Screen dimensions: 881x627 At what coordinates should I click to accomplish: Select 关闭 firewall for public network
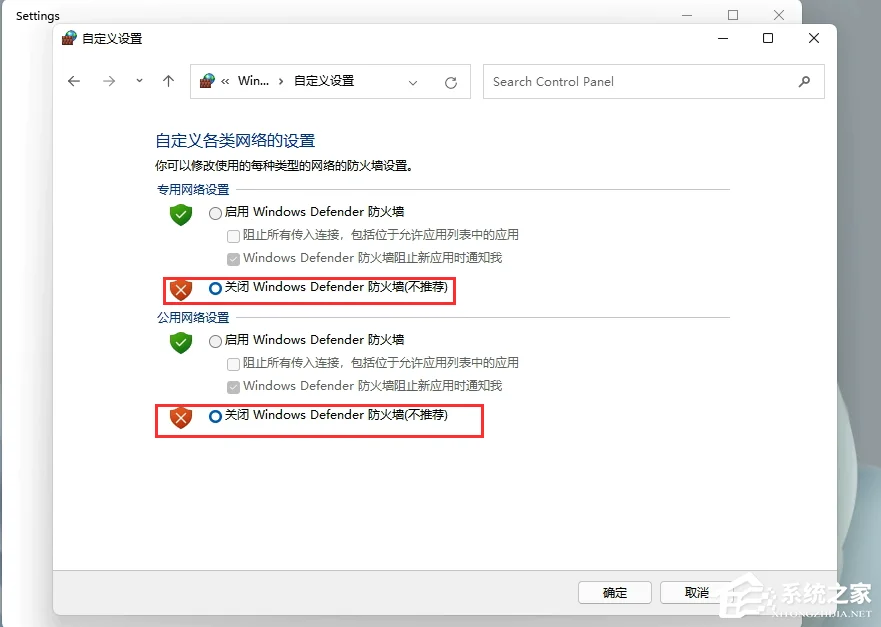tap(215, 416)
